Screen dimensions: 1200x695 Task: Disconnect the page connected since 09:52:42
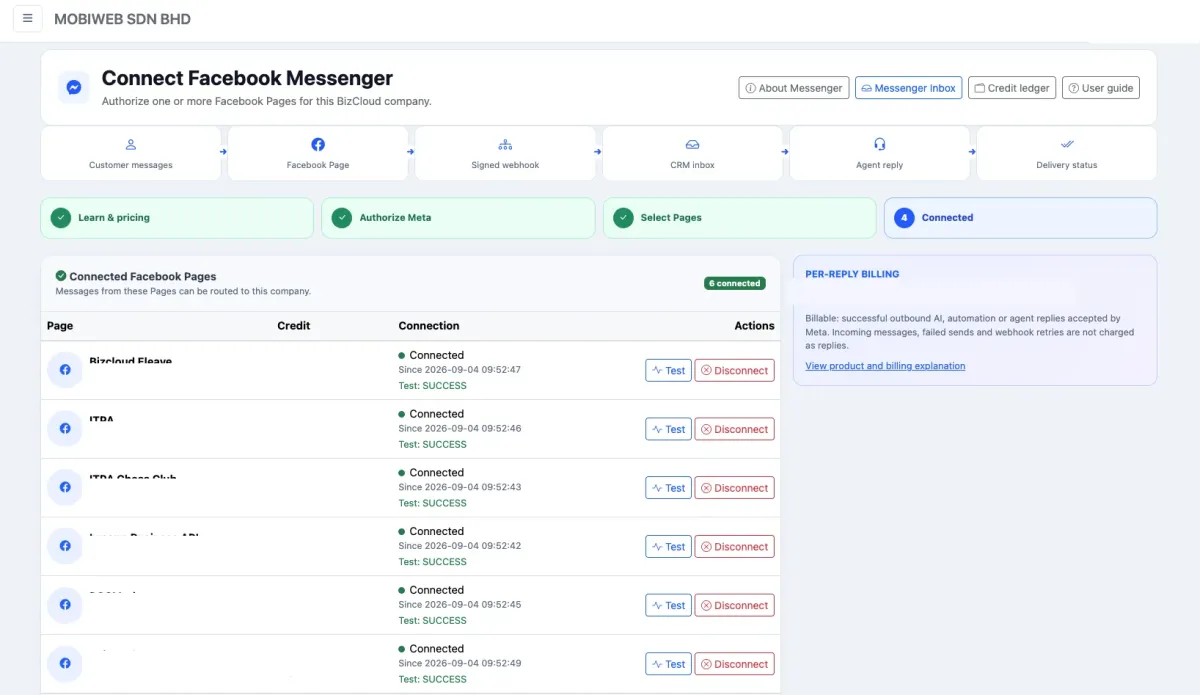pyautogui.click(x=734, y=547)
